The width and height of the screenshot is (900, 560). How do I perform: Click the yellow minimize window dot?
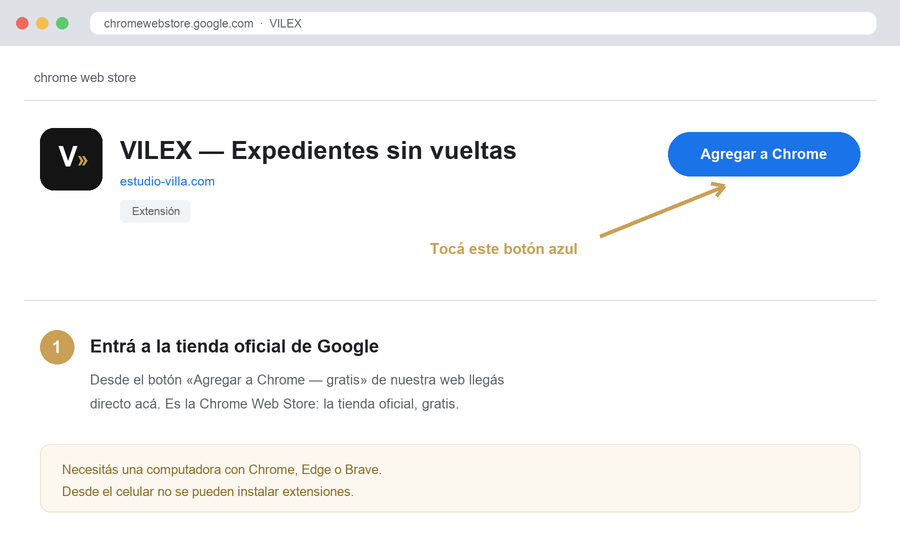coord(42,24)
